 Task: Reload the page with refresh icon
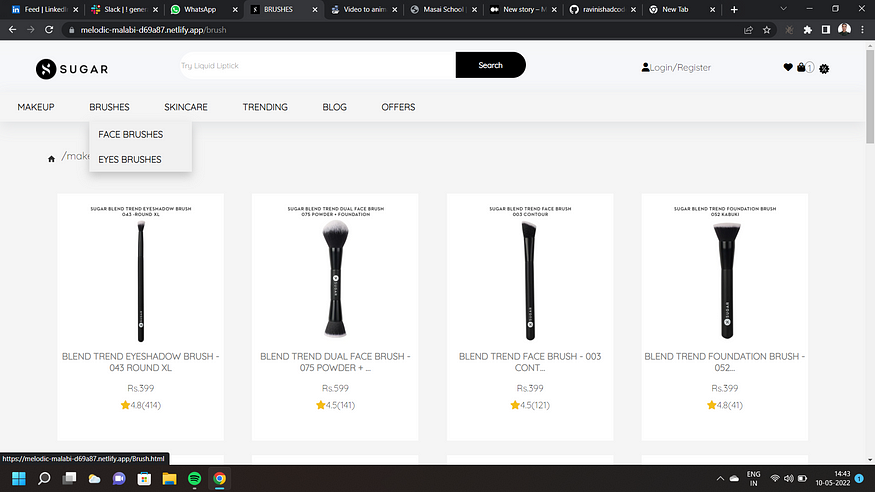click(x=49, y=30)
